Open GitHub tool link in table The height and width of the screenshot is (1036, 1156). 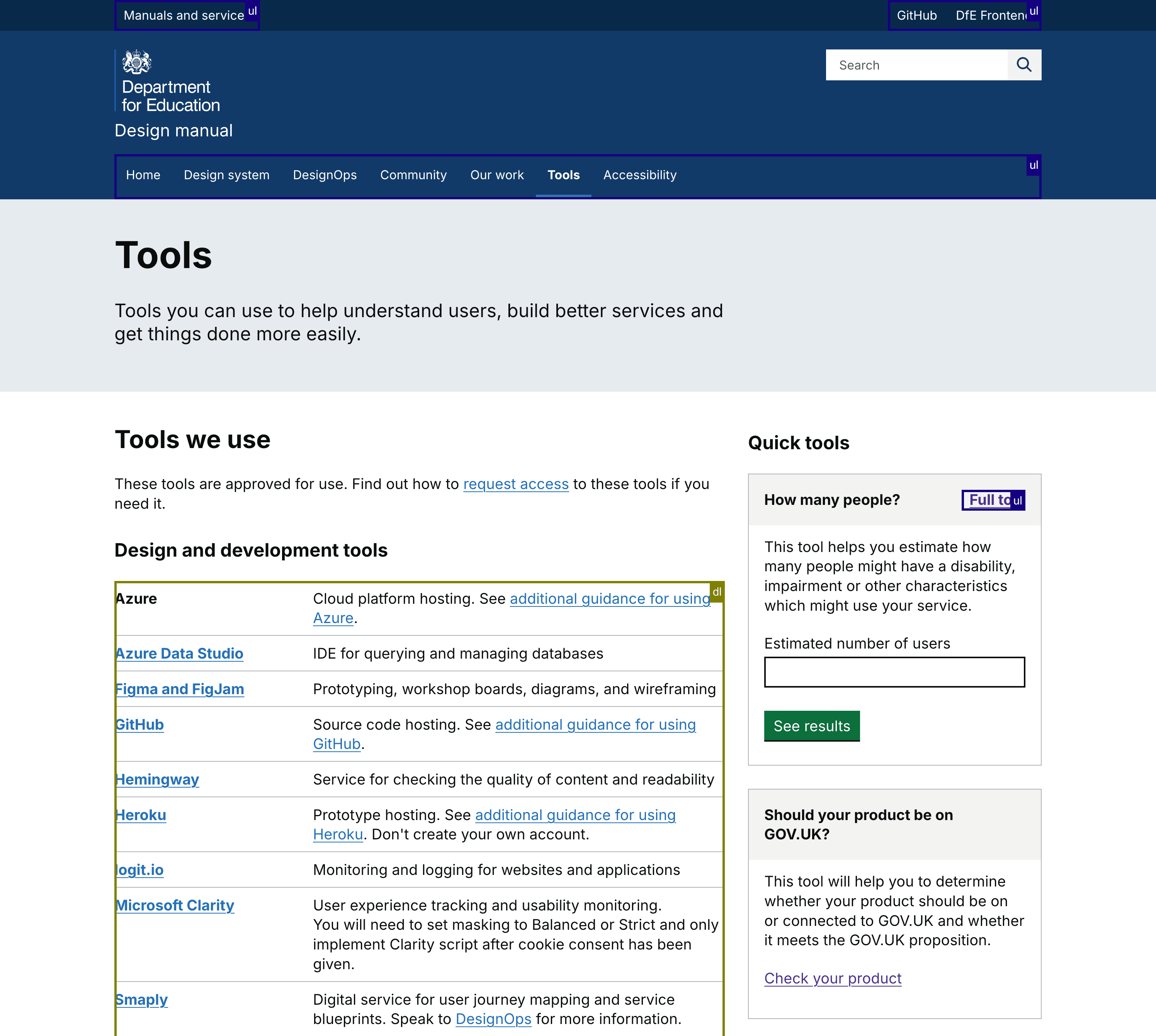pyautogui.click(x=139, y=725)
